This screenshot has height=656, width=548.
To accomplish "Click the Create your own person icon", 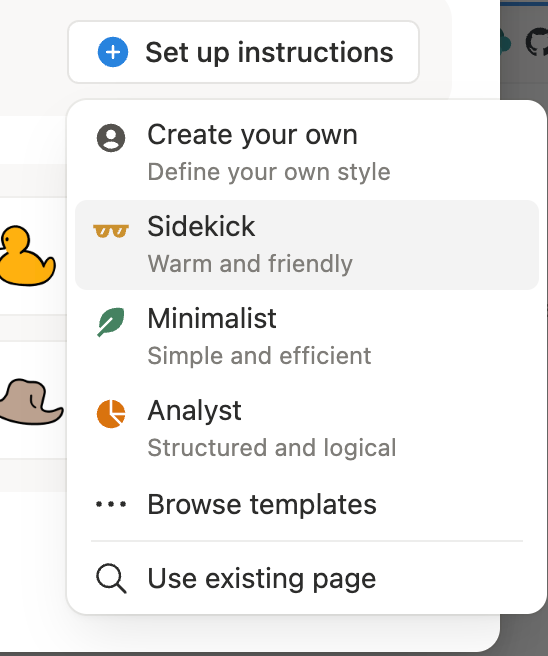I will tap(111, 138).
